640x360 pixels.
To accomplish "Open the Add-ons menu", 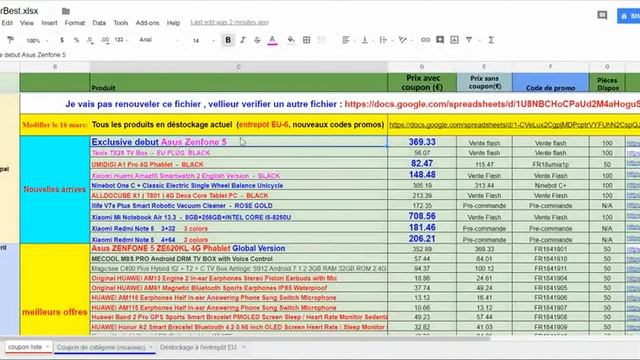I will (x=147, y=23).
